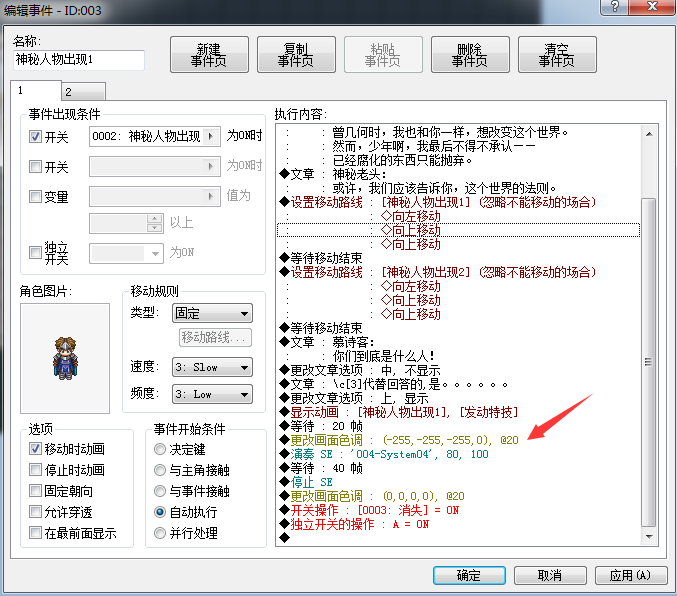Check the 在最前面显示 option
677x596 pixels.
point(35,533)
